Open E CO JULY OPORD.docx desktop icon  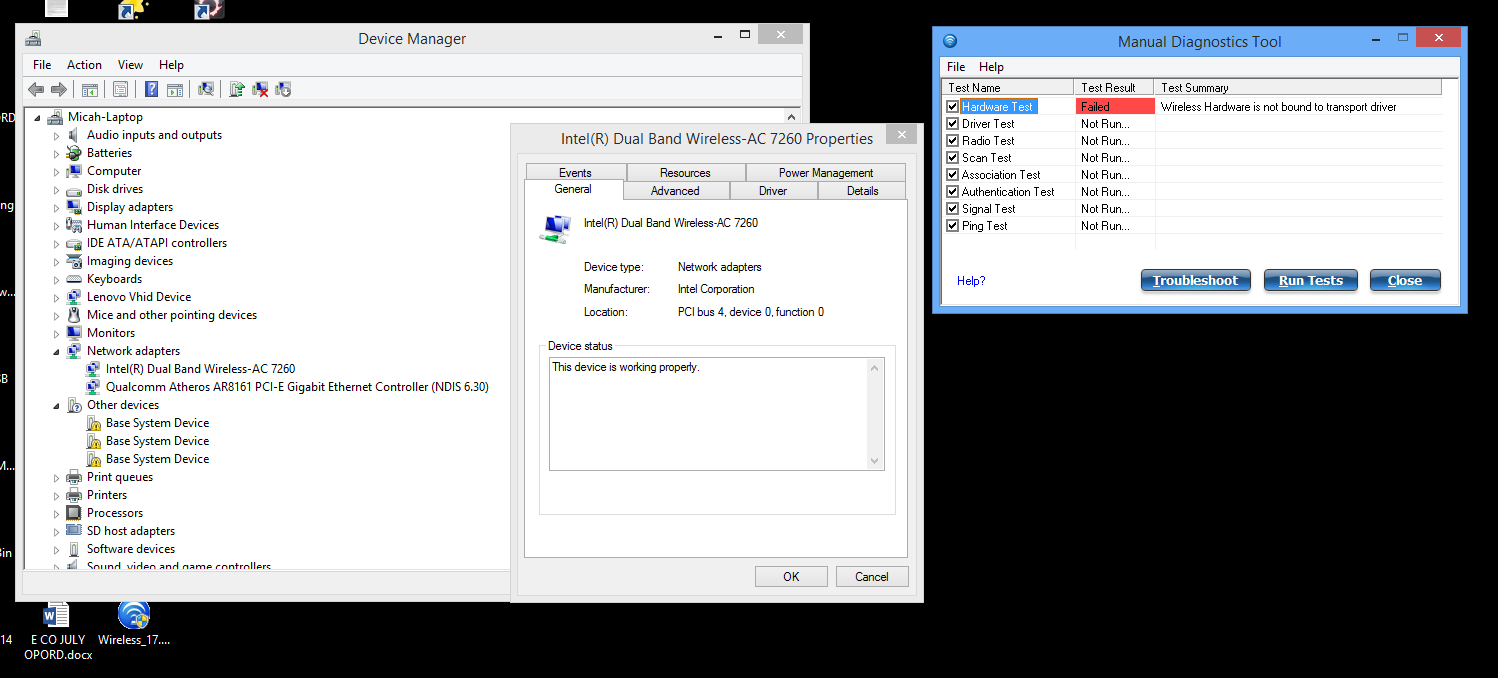pyautogui.click(x=57, y=614)
